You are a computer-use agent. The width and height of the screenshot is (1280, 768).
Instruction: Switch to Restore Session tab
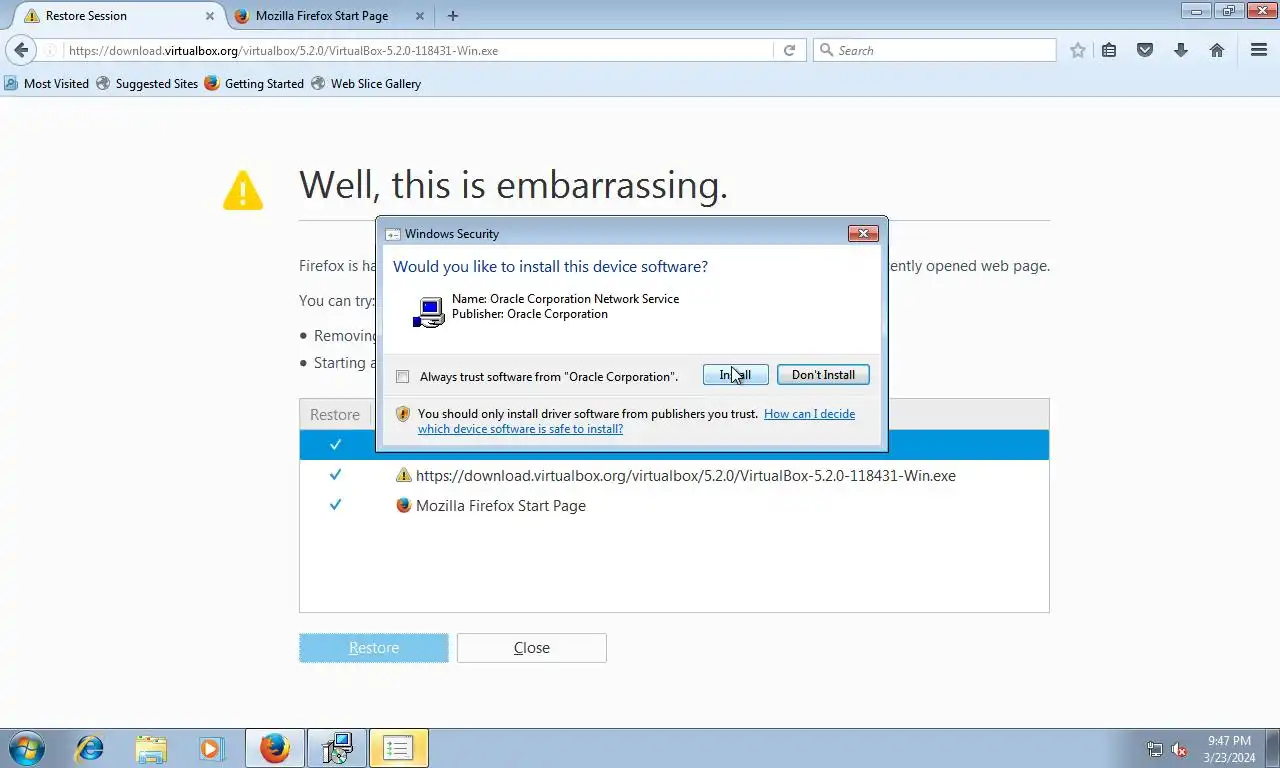pos(119,16)
